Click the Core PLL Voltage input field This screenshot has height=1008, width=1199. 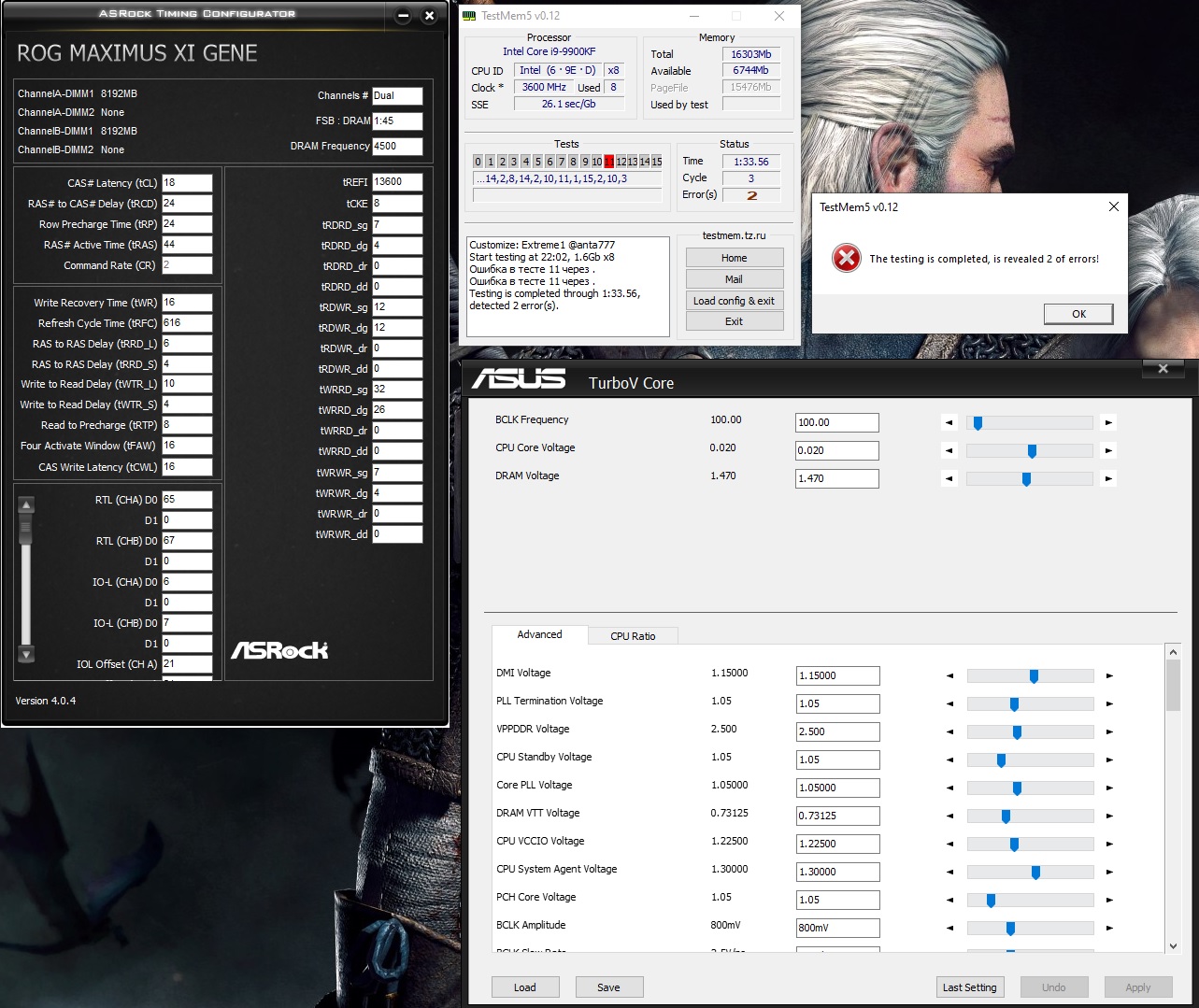tap(837, 788)
